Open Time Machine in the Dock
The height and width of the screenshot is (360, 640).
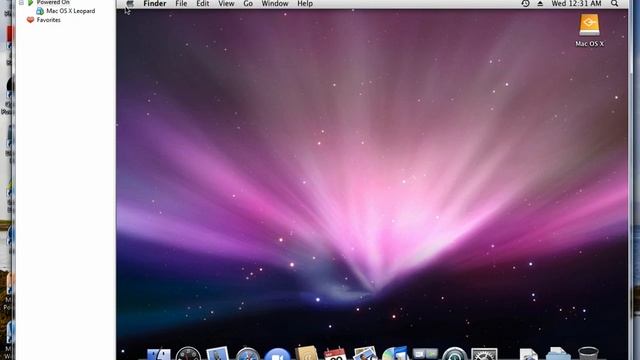click(454, 353)
